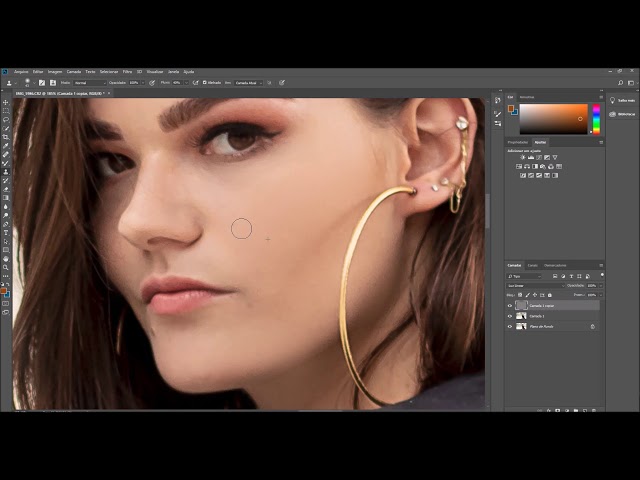Image resolution: width=640 pixels, height=480 pixels.
Task: Open the Imagem menu
Action: [55, 72]
